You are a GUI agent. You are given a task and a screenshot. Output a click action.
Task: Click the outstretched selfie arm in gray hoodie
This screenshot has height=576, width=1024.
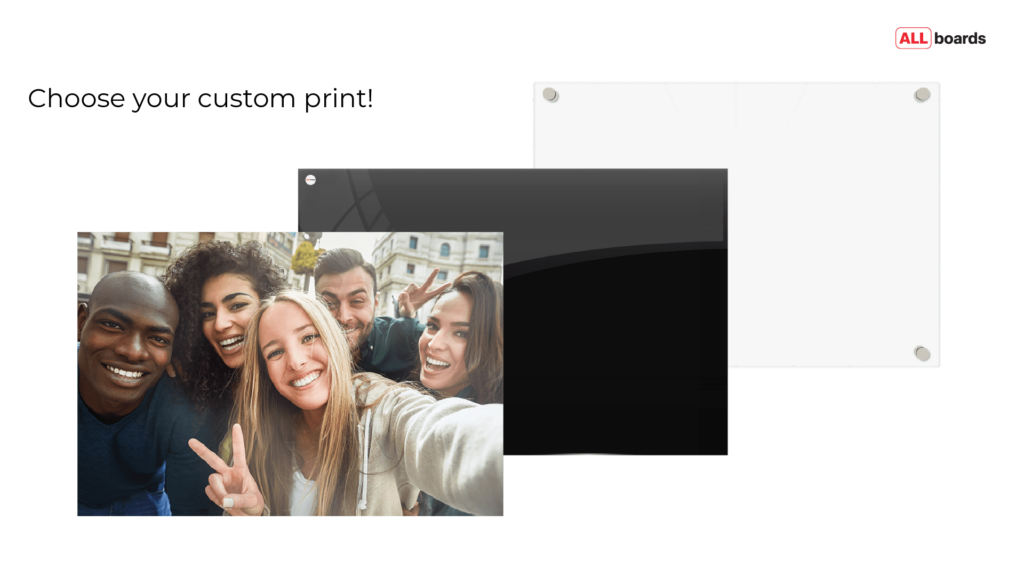tap(440, 440)
